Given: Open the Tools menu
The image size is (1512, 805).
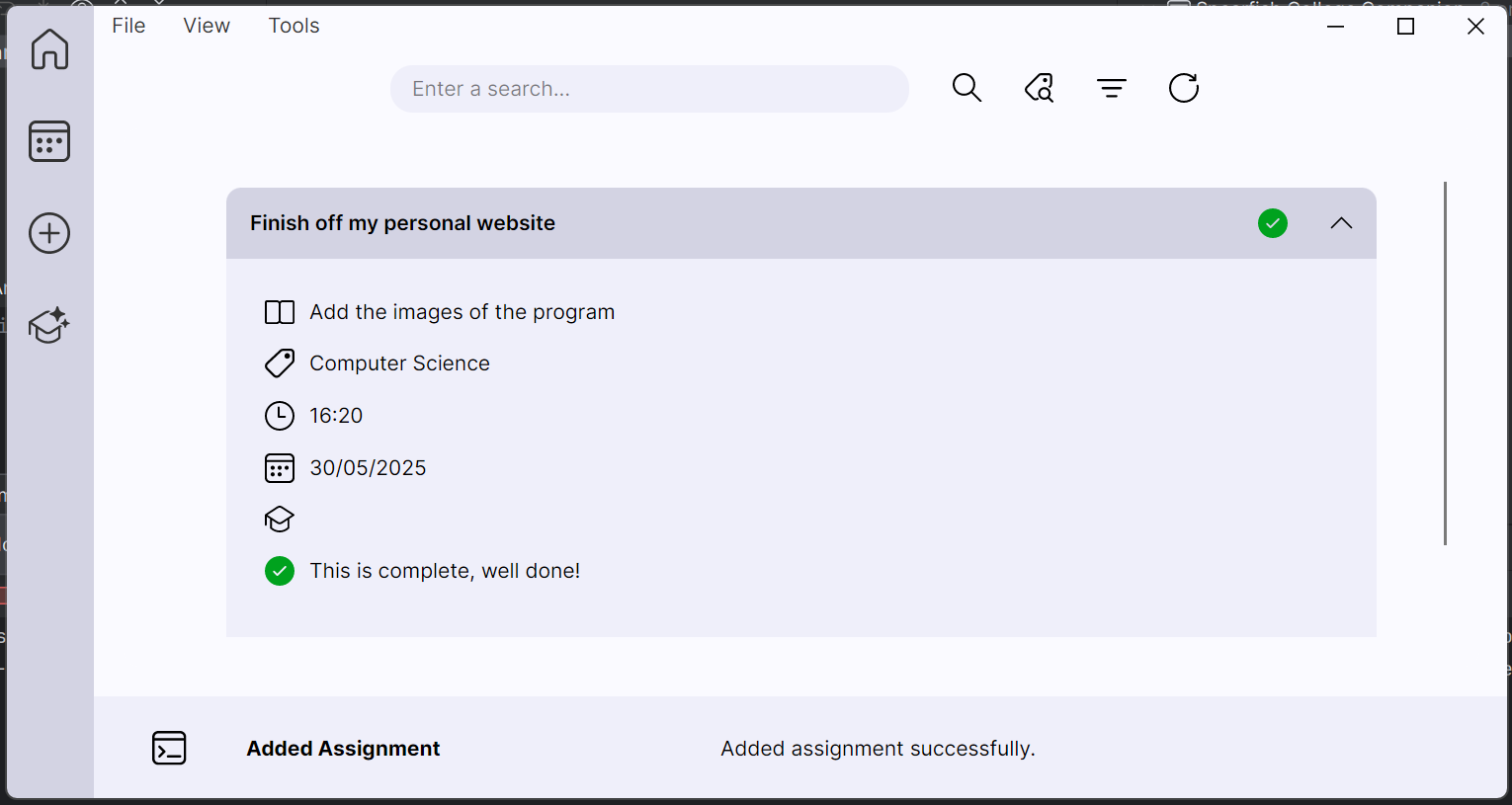Looking at the screenshot, I should pyautogui.click(x=294, y=26).
